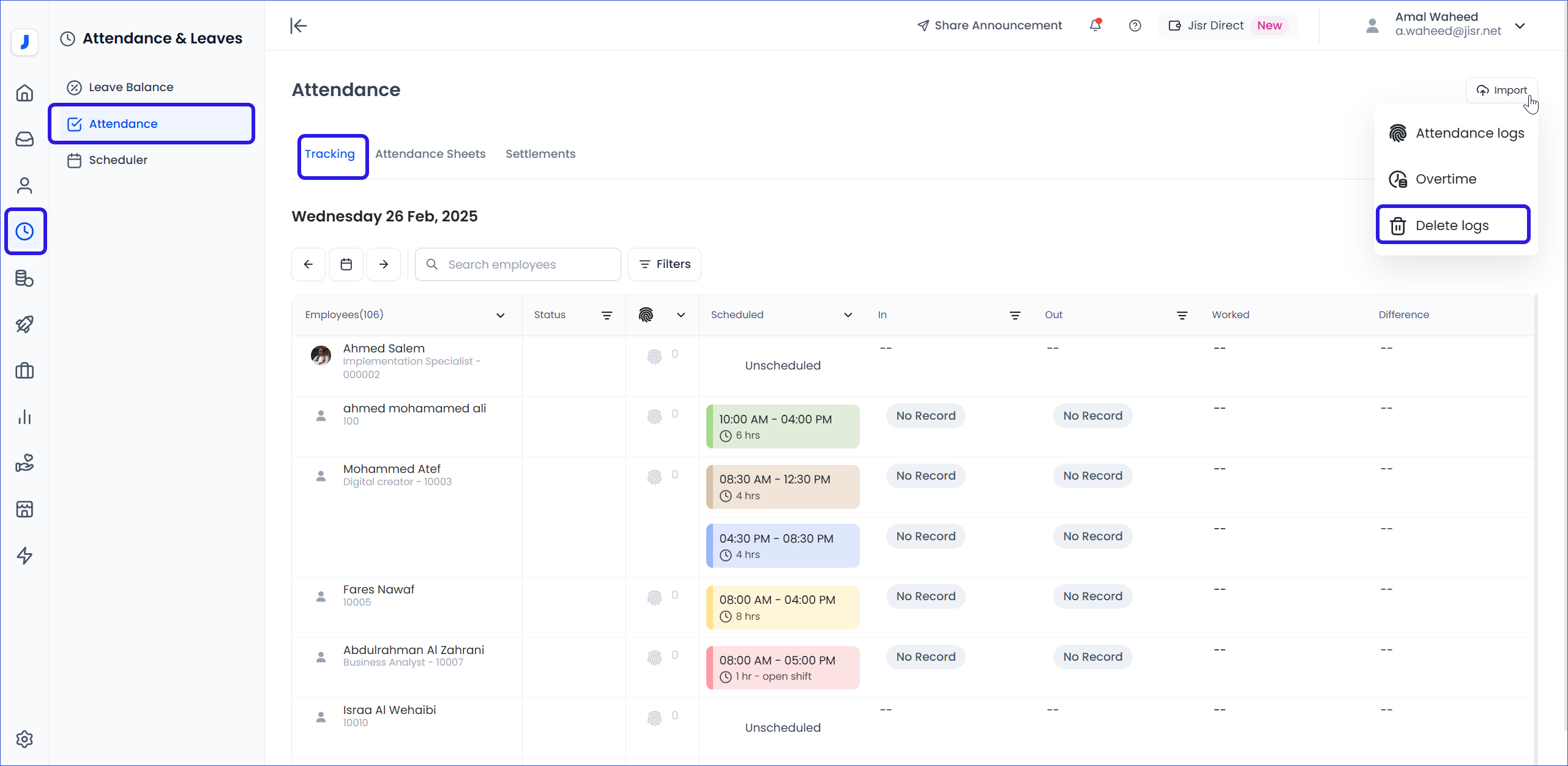Open settings gear in sidebar
1568x766 pixels.
[x=24, y=739]
